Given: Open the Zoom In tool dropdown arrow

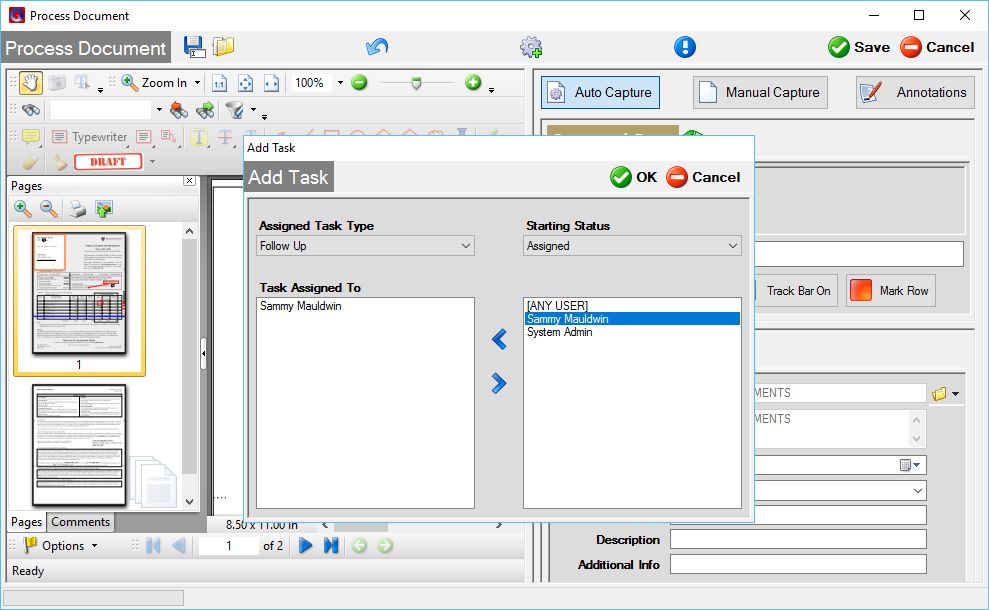Looking at the screenshot, I should (x=197, y=83).
